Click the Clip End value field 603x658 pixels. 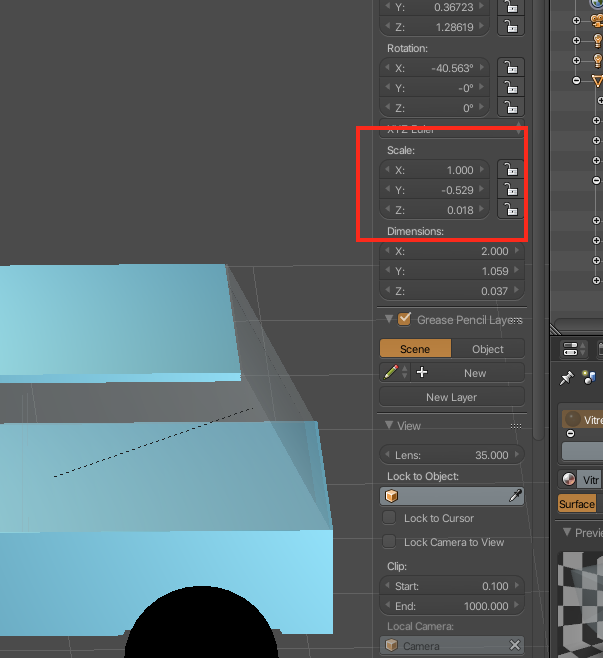click(x=452, y=606)
